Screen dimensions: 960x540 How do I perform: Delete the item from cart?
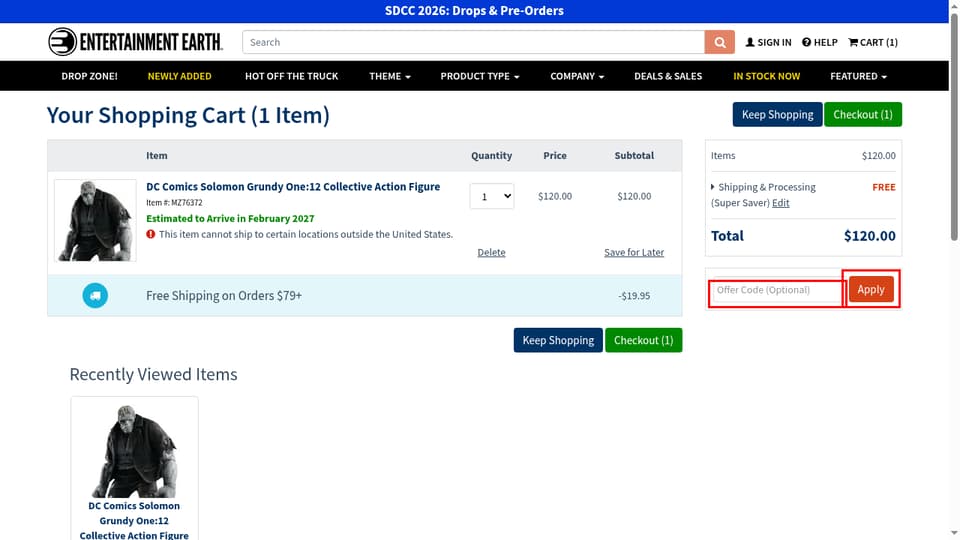[491, 252]
